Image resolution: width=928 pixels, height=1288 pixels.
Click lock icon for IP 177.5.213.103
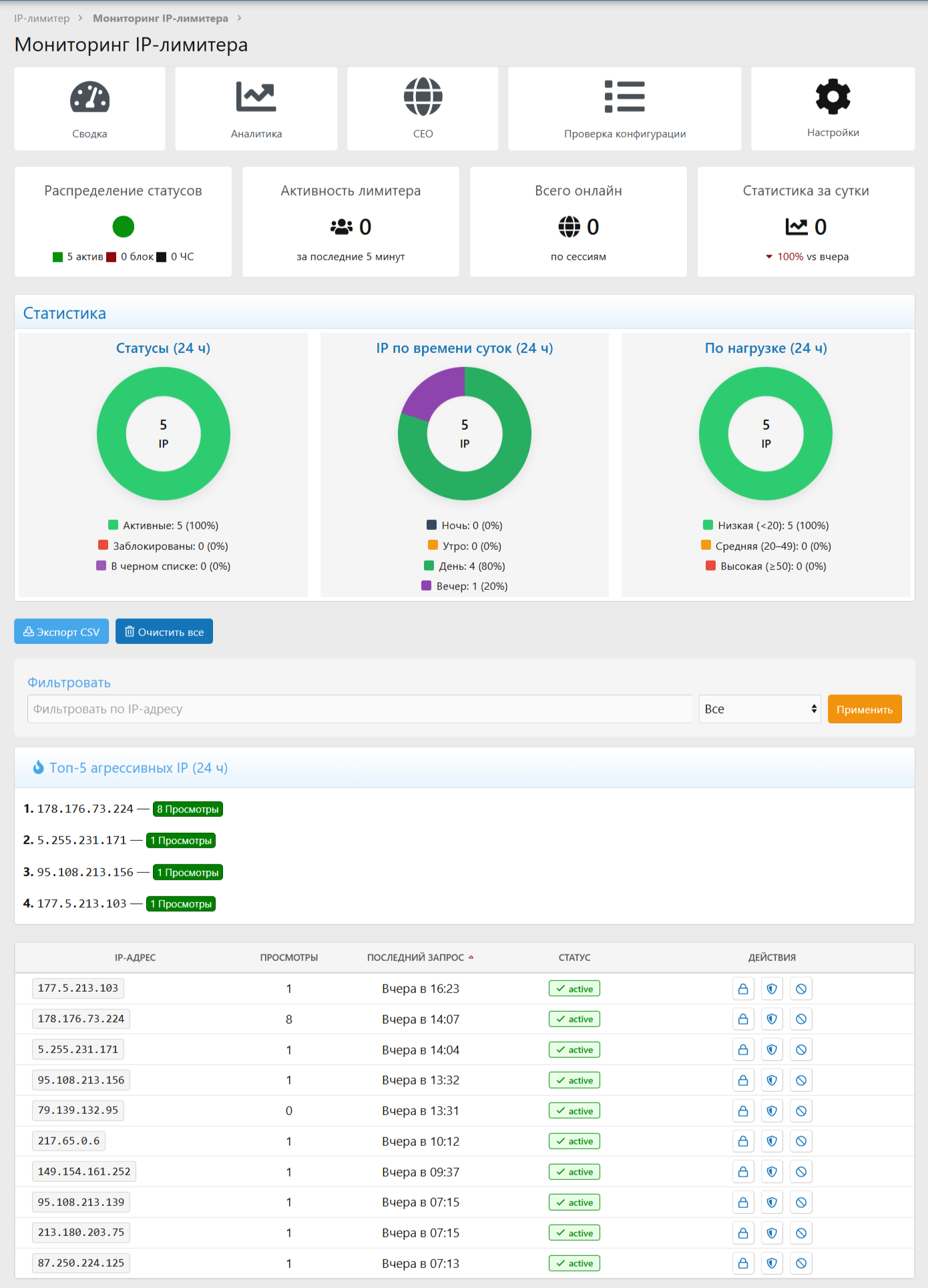[x=743, y=989]
